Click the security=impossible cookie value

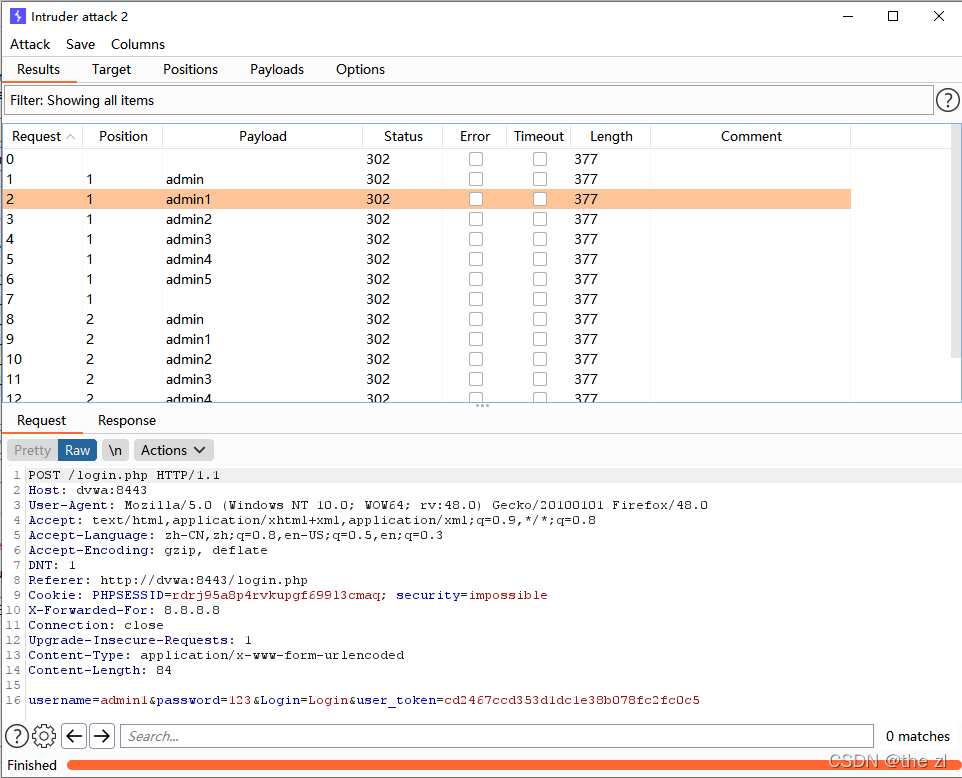point(508,595)
